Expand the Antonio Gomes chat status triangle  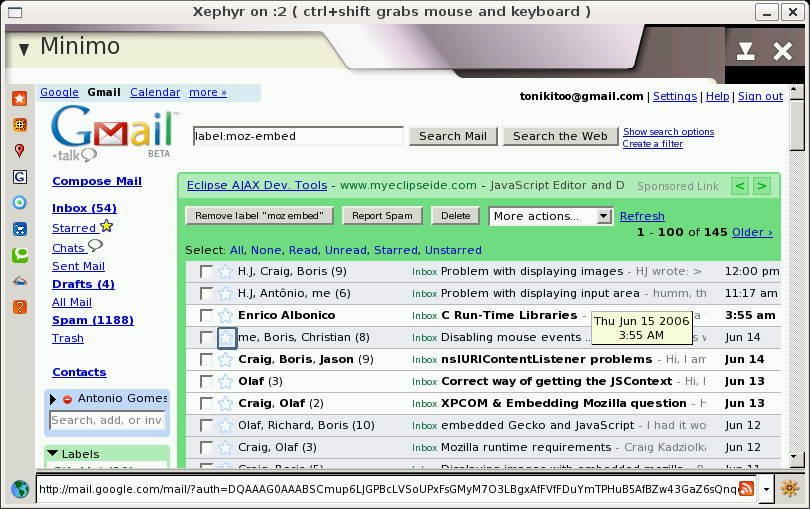point(53,399)
